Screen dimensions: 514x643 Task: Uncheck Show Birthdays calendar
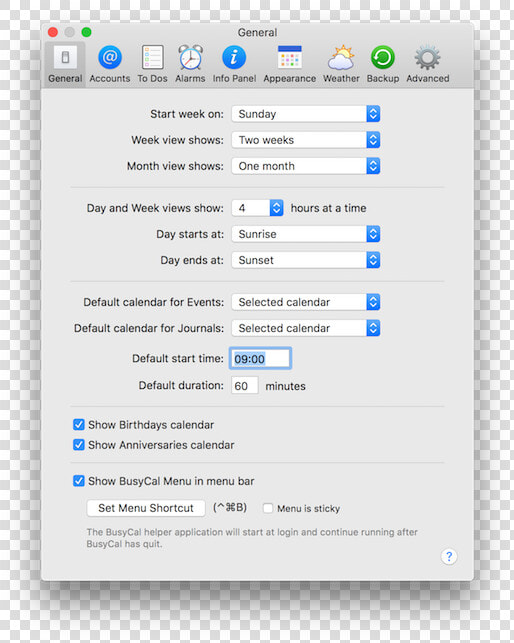(x=79, y=424)
